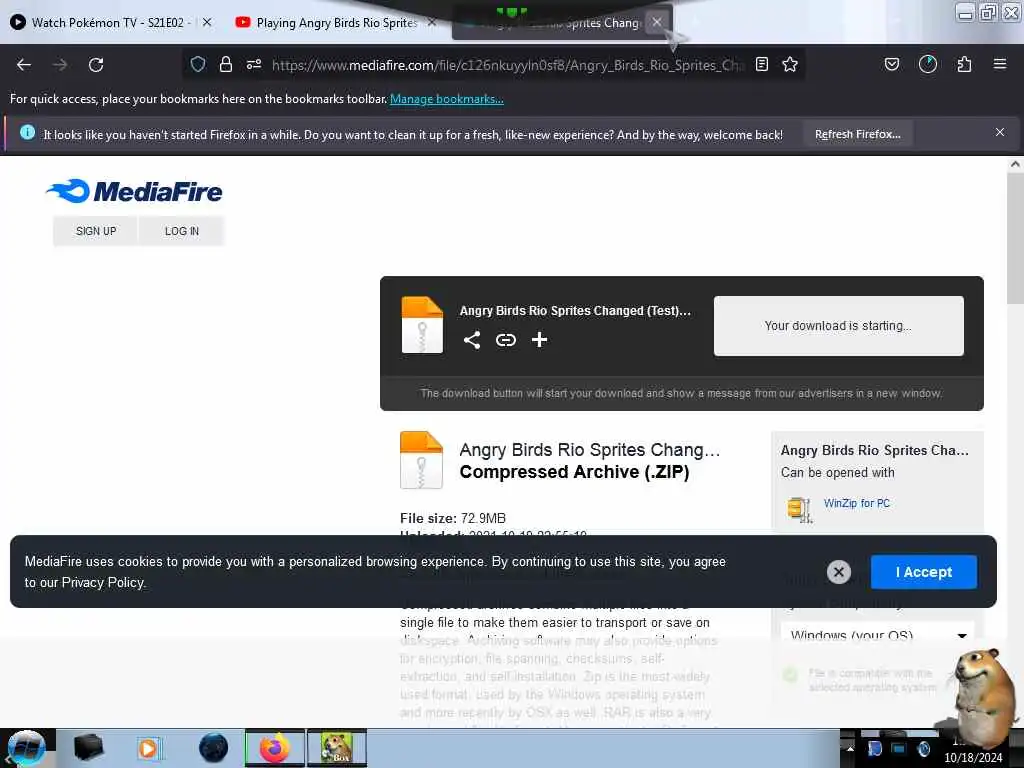Open Firefox from the taskbar
This screenshot has width=1024, height=768.
[x=274, y=748]
